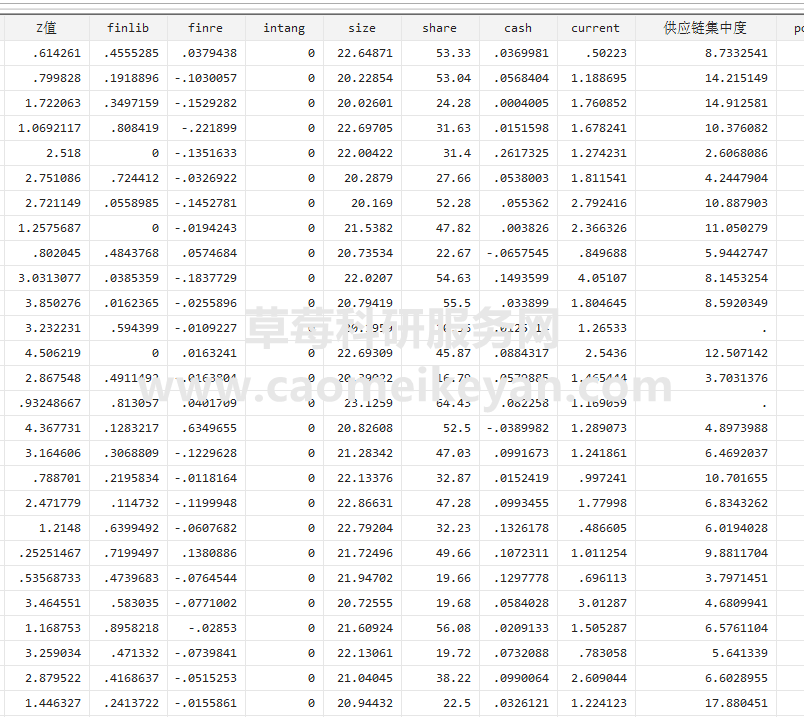
Task: Select the finre column header
Action: pos(206,28)
